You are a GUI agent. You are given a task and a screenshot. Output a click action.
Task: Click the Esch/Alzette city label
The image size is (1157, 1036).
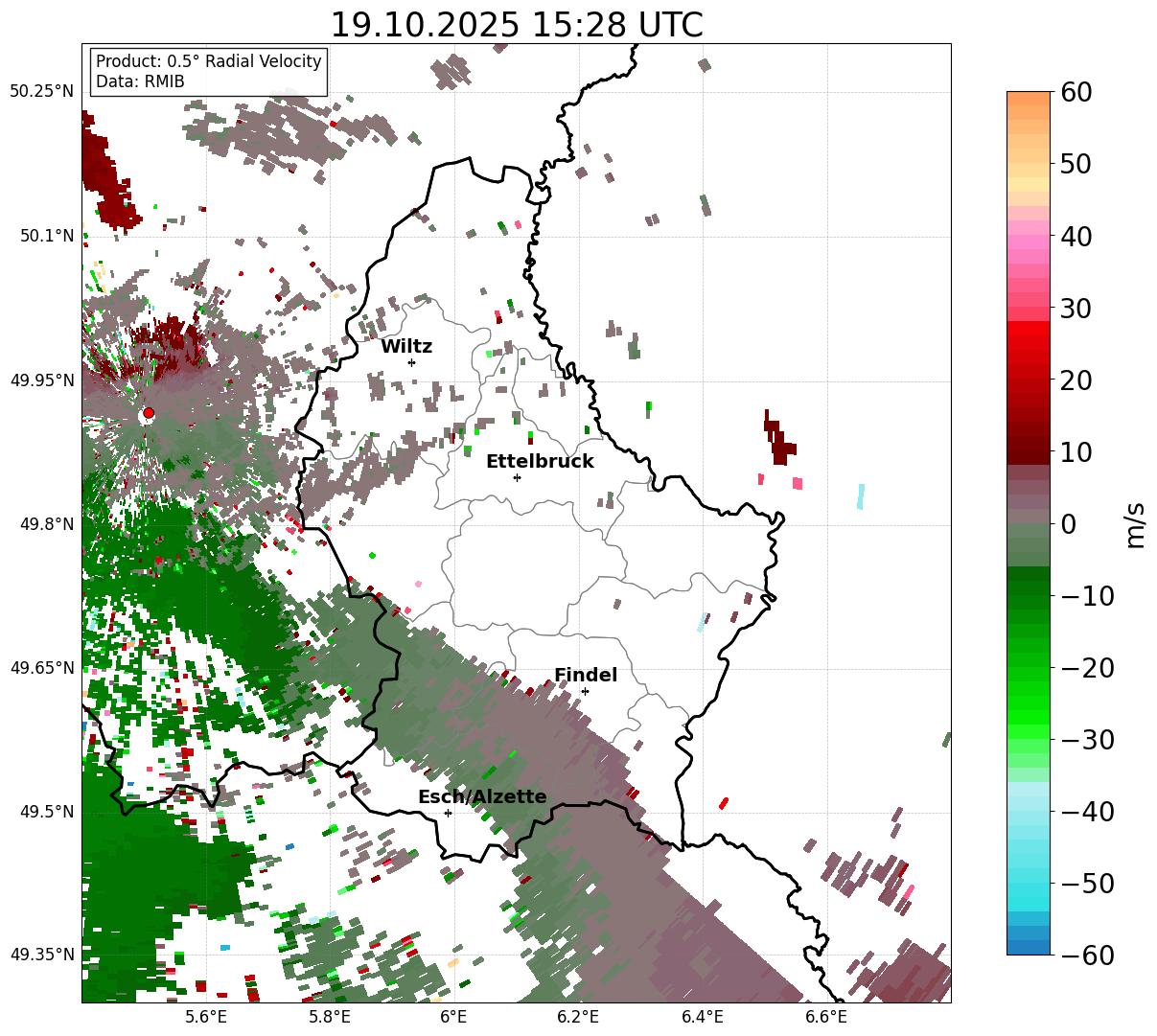(x=482, y=797)
